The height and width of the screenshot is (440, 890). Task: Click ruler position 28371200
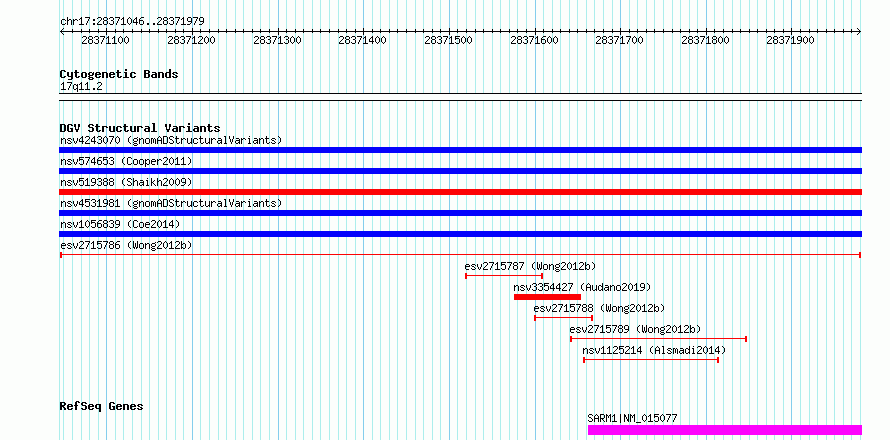pos(191,41)
